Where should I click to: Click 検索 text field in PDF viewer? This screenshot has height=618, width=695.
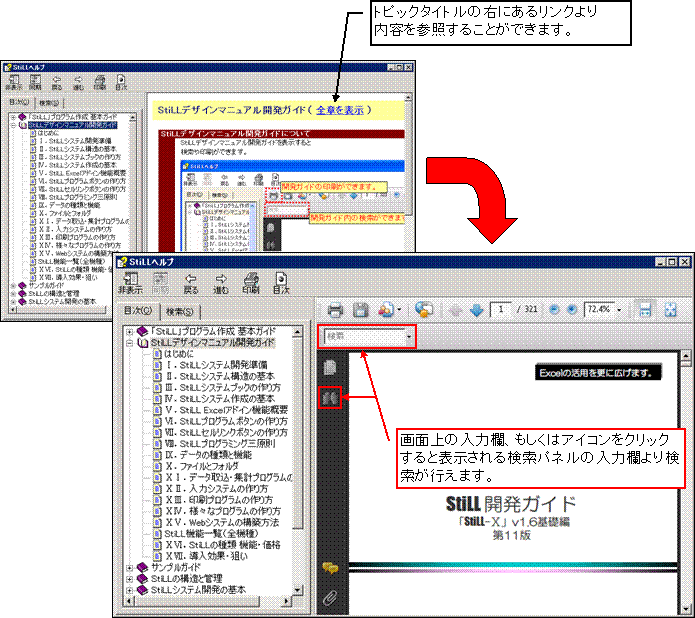(363, 336)
